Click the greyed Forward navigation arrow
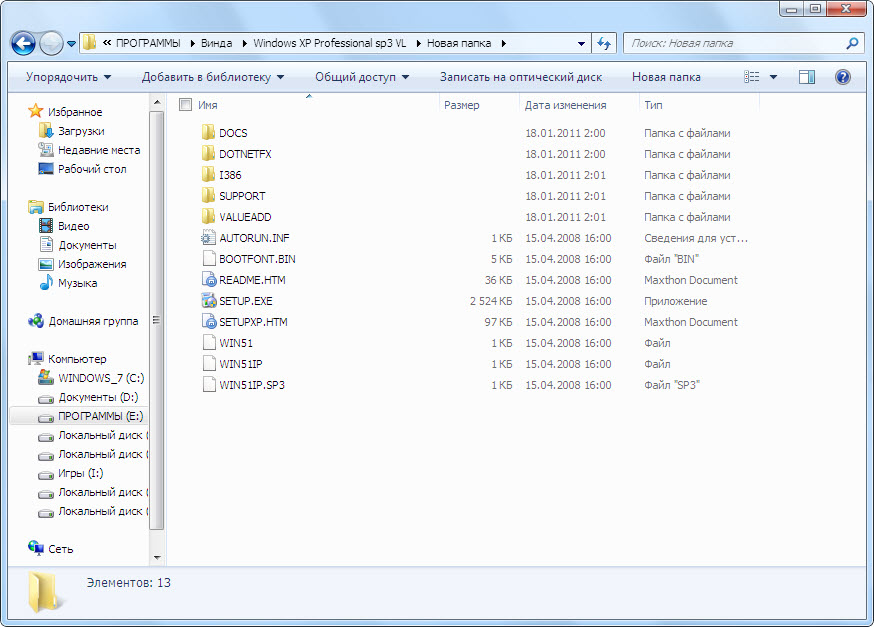 coord(51,43)
